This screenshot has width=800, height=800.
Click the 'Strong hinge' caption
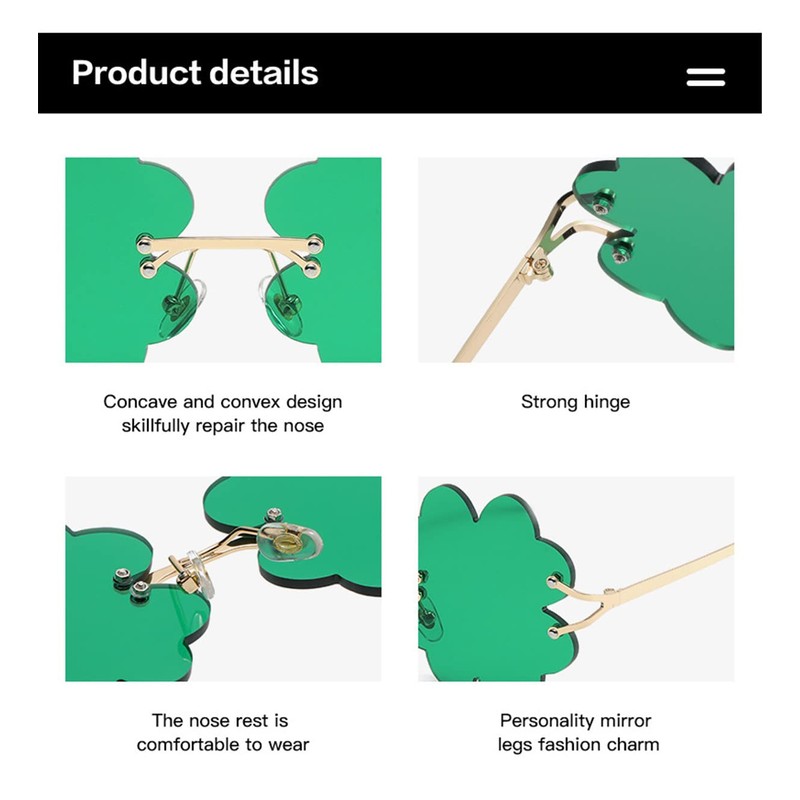(x=576, y=402)
